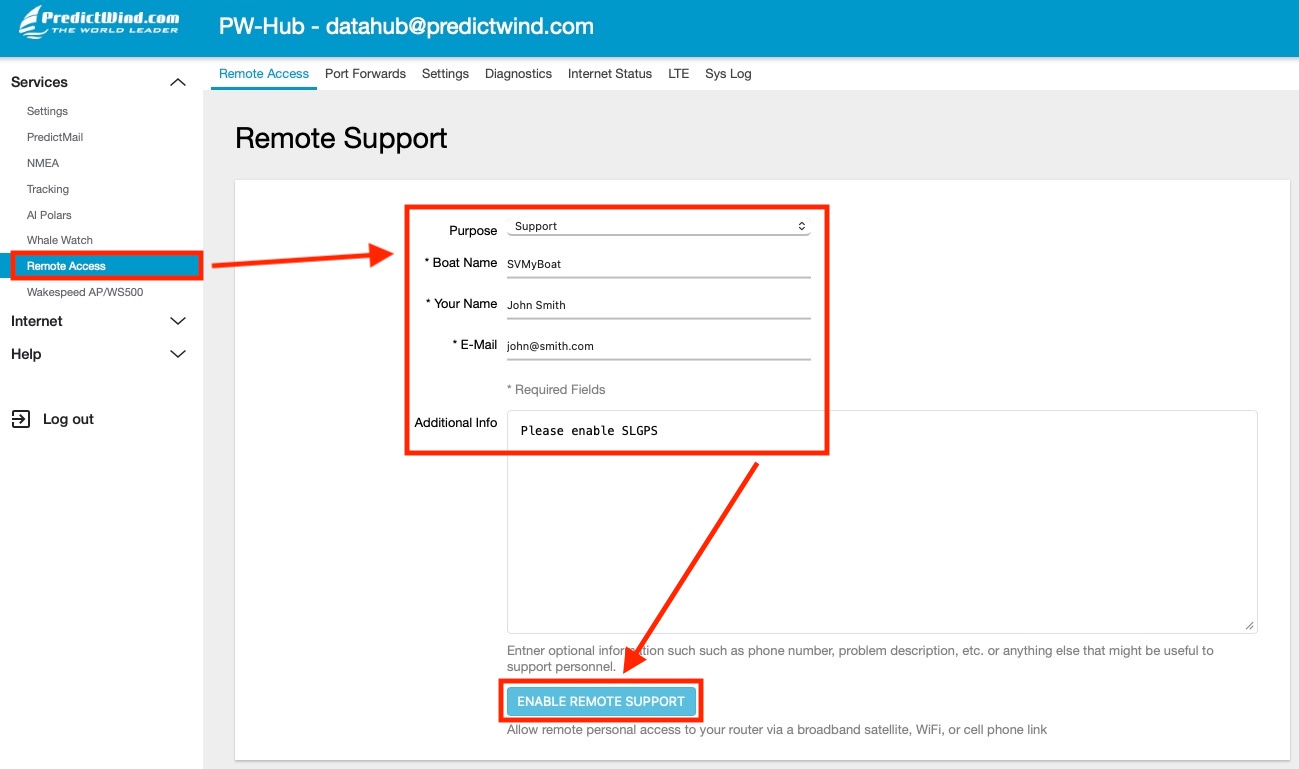This screenshot has height=769, width=1299.
Task: Select AI Polars in Services menu
Action: point(49,214)
